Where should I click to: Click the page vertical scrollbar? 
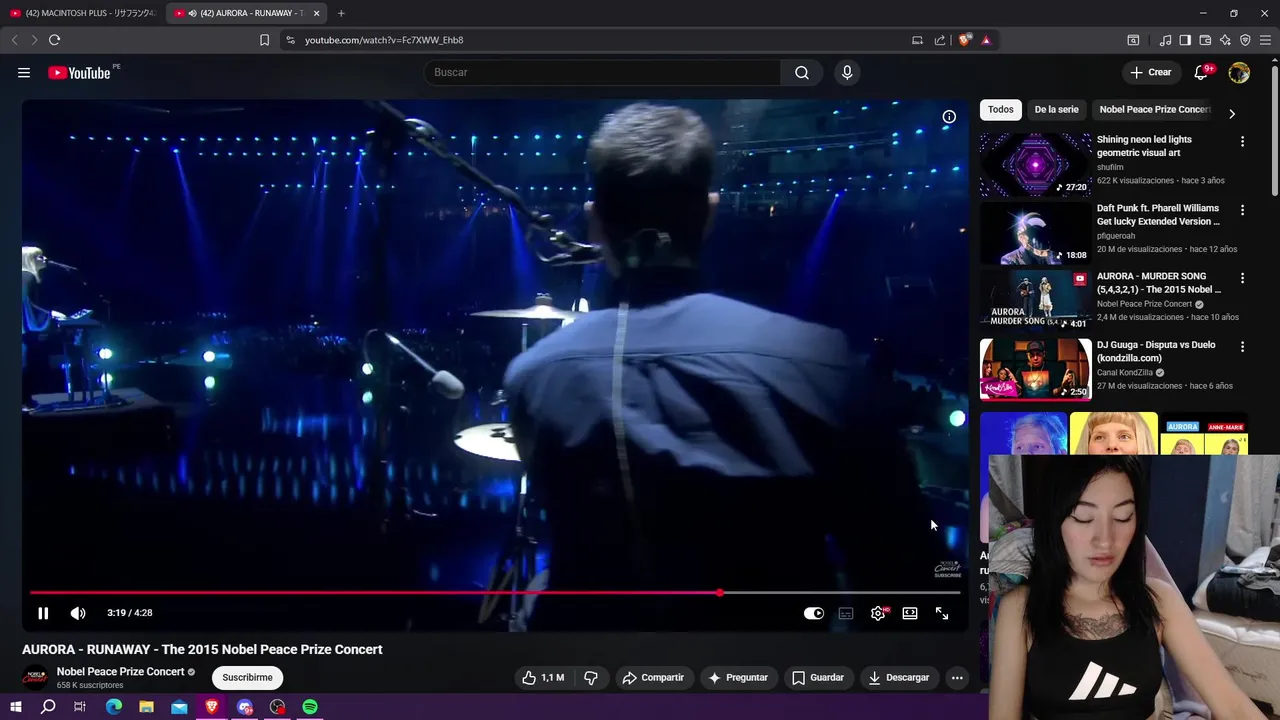point(1275,130)
